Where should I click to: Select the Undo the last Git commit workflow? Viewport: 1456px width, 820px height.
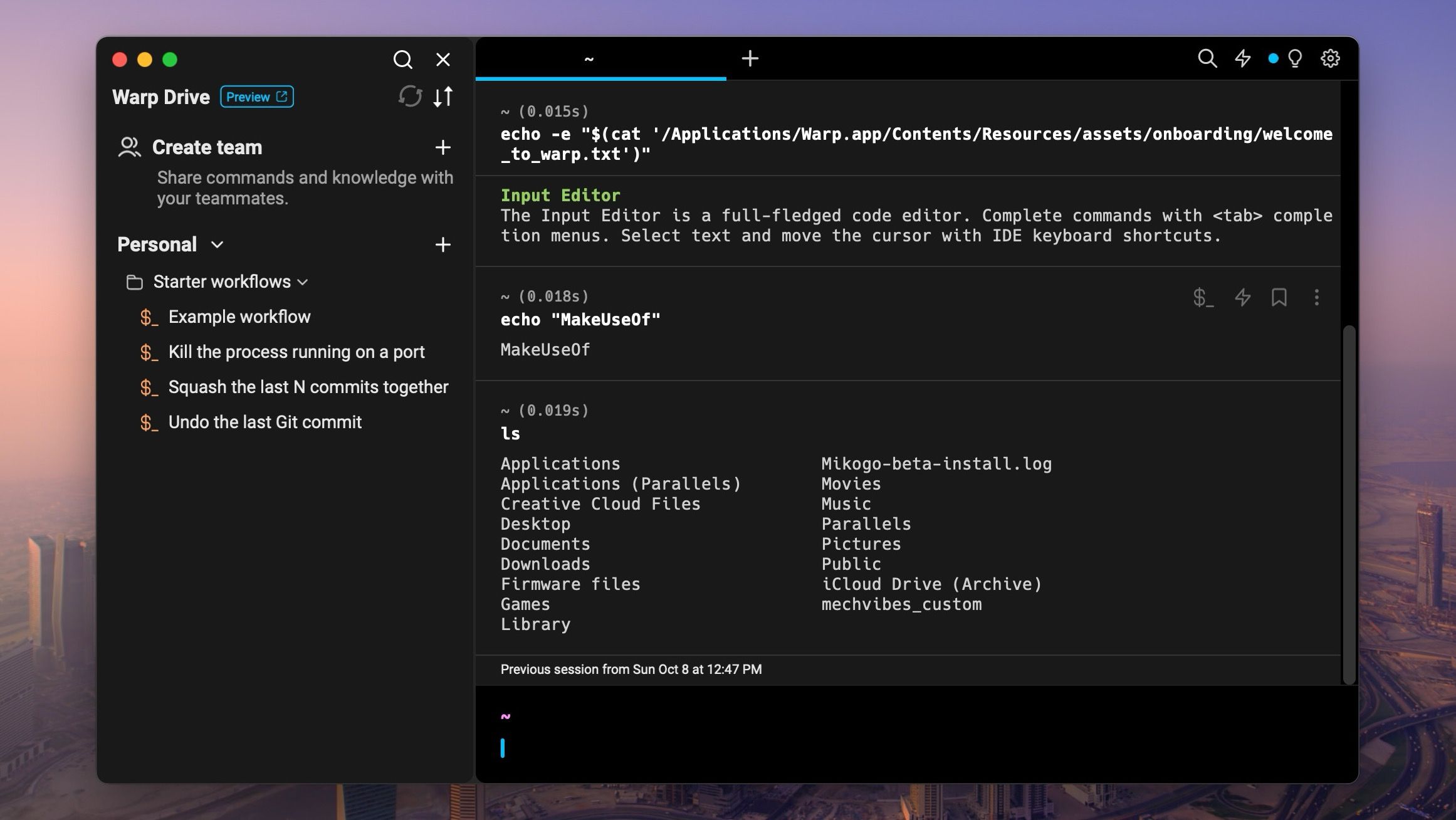265,421
